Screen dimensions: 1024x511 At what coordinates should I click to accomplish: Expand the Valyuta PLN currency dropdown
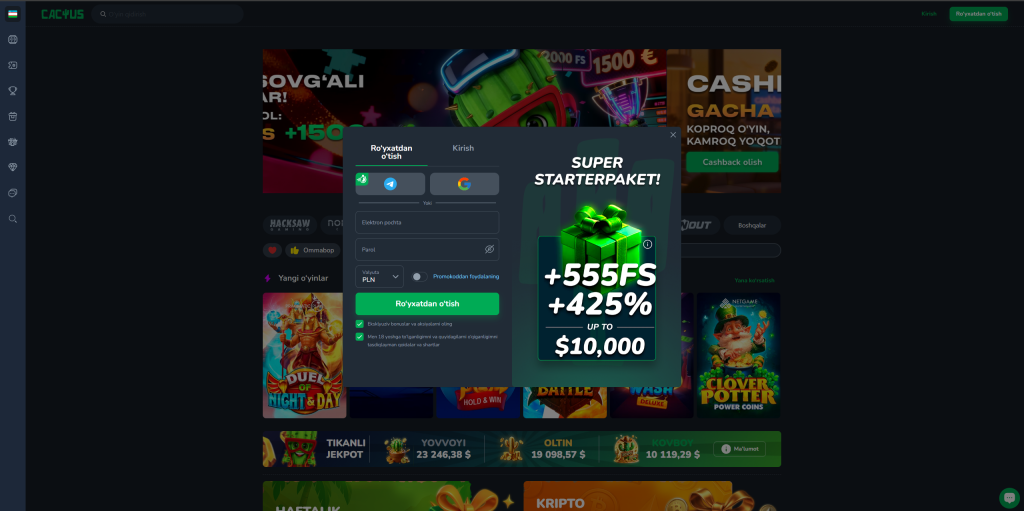(x=379, y=276)
